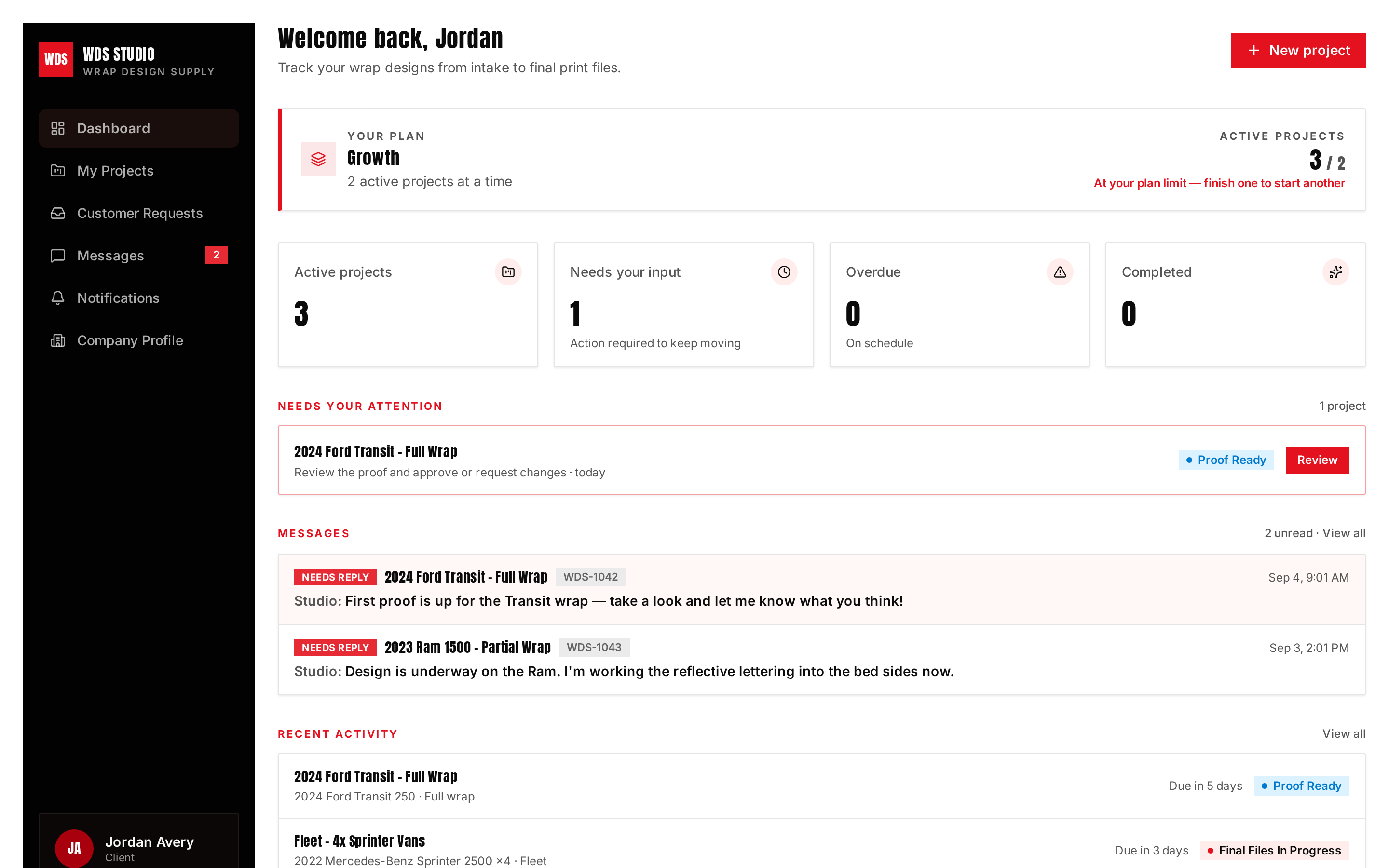Click the Customer Requests inbox icon

tap(58, 213)
